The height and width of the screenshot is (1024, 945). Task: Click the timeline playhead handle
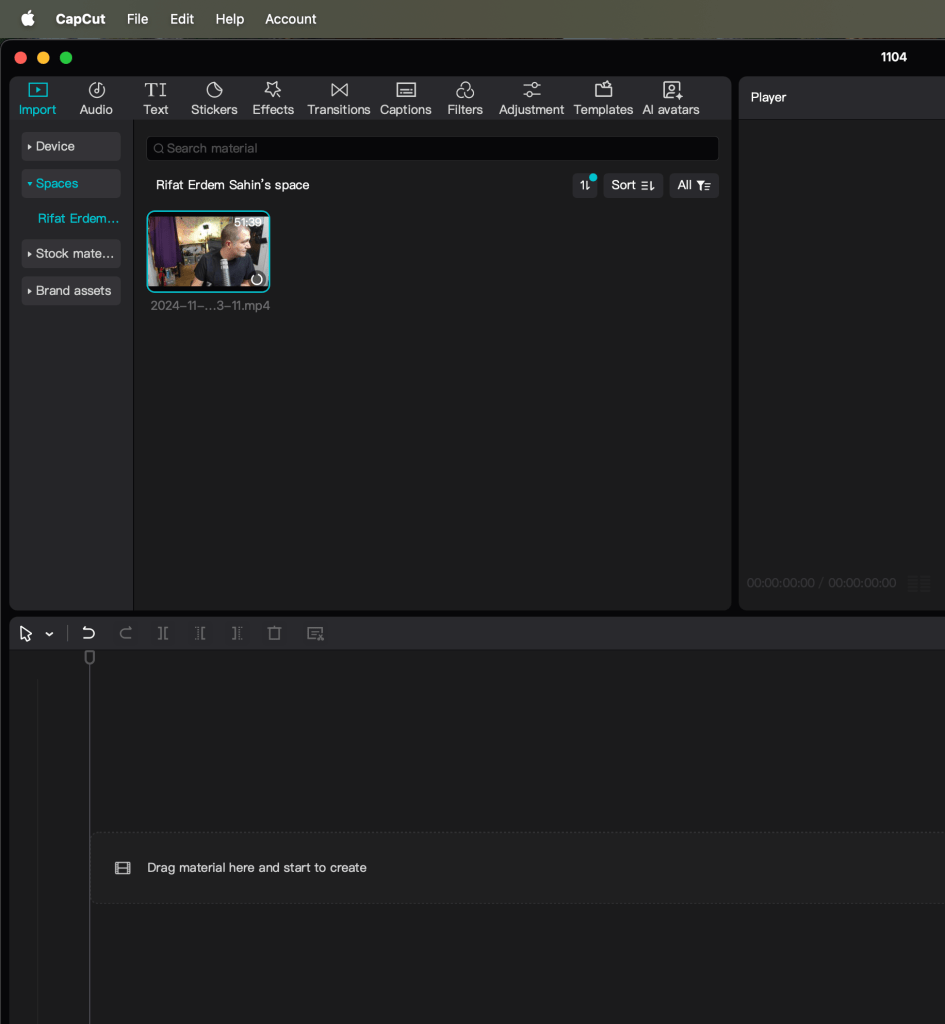(89, 657)
